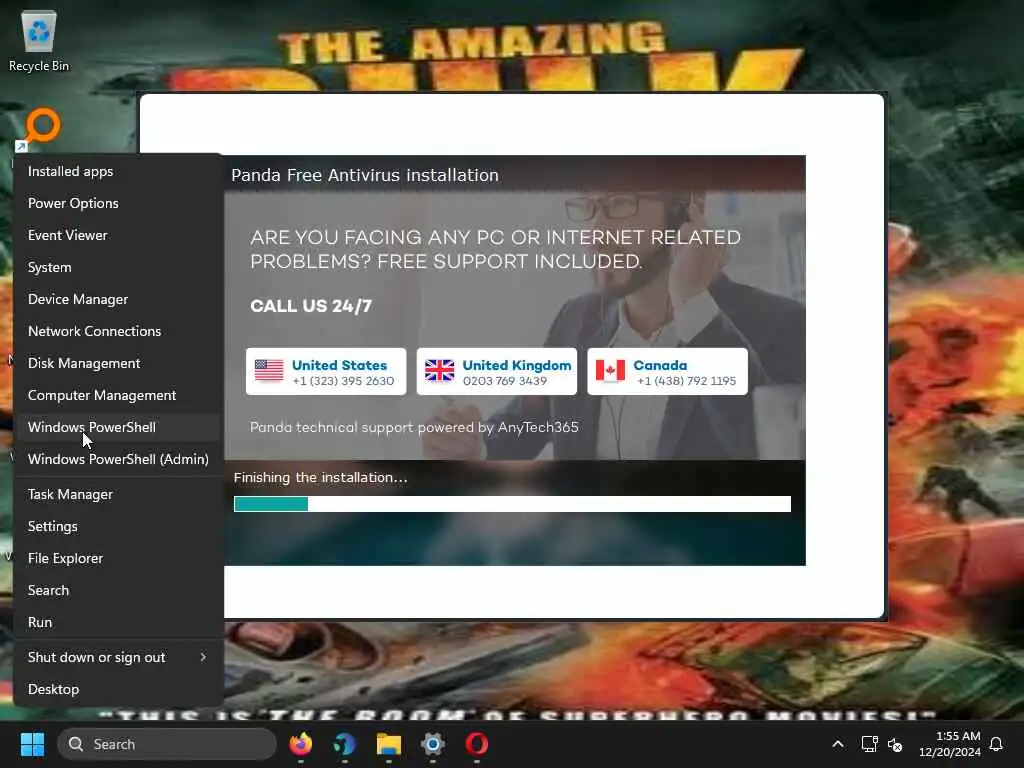This screenshot has height=768, width=1024.
Task: Select Network Connections menu entry
Action: (x=118, y=331)
